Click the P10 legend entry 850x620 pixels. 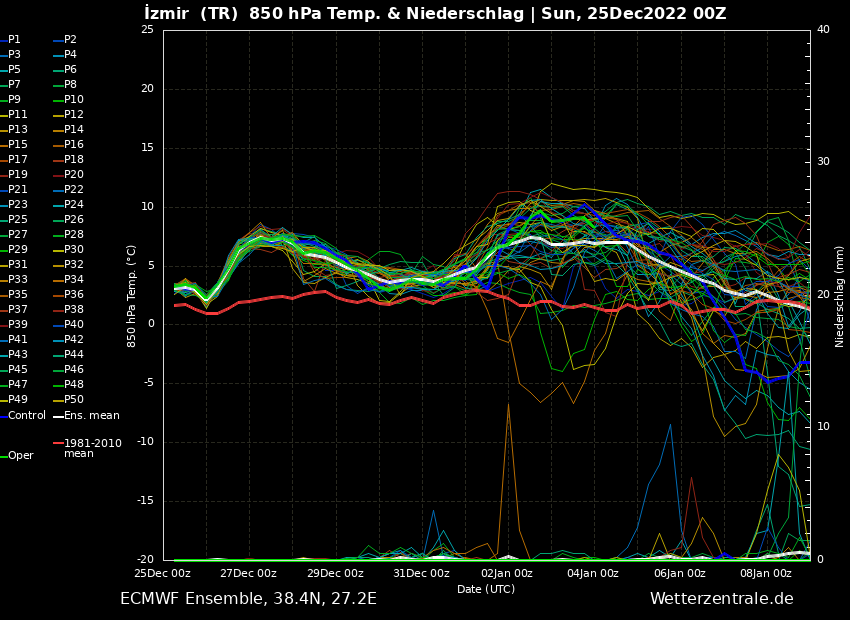tap(68, 100)
